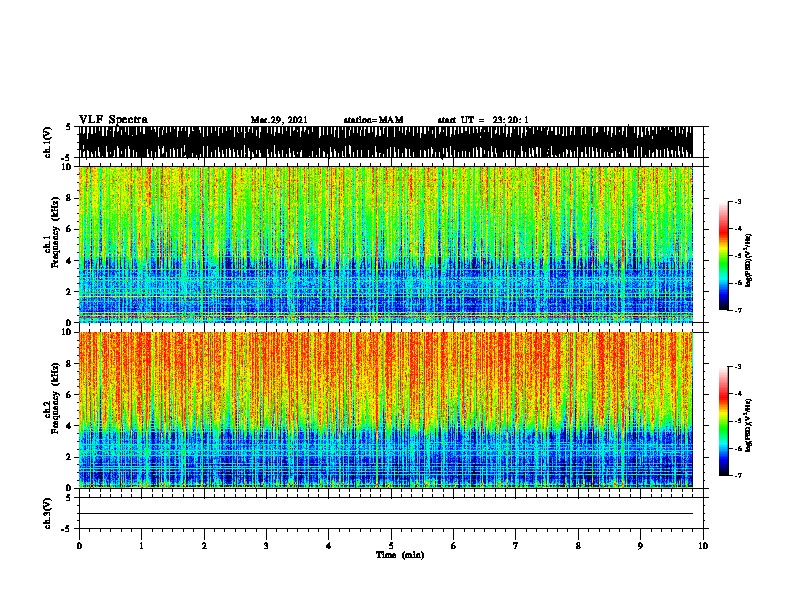Click the -3 label atop ch.1 colorbar
792x612 pixels.
(x=737, y=201)
